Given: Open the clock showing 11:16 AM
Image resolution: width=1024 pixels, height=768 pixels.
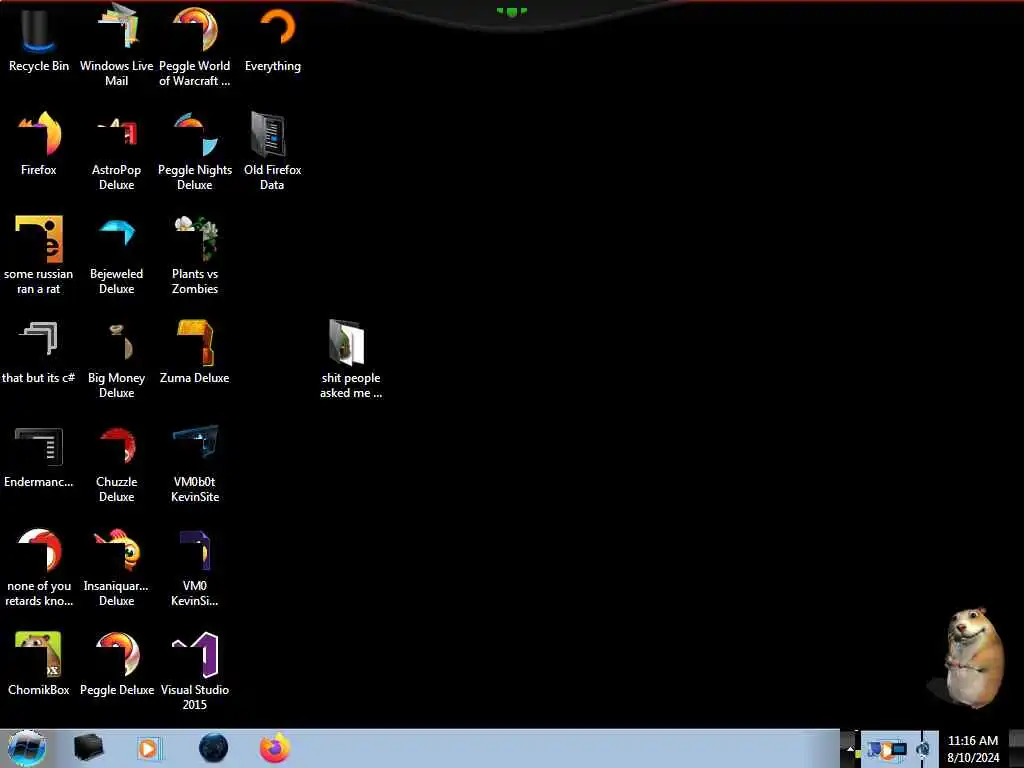Looking at the screenshot, I should [973, 748].
